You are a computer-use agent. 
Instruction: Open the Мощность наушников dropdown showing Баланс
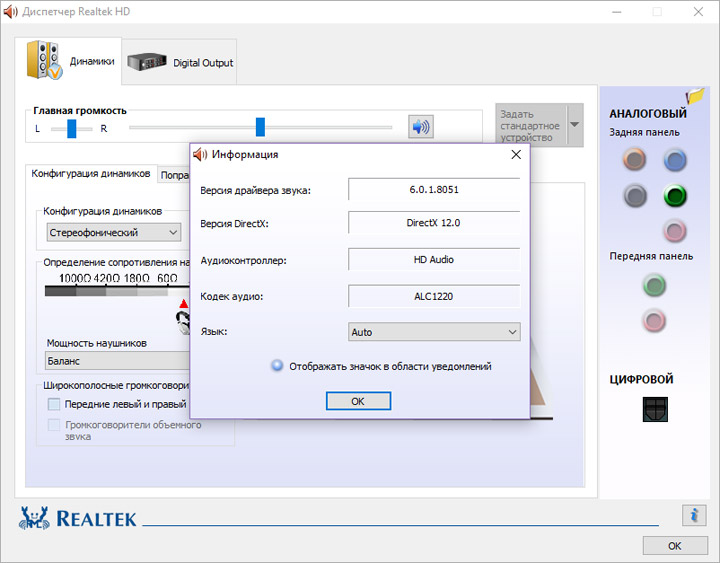pos(118,361)
